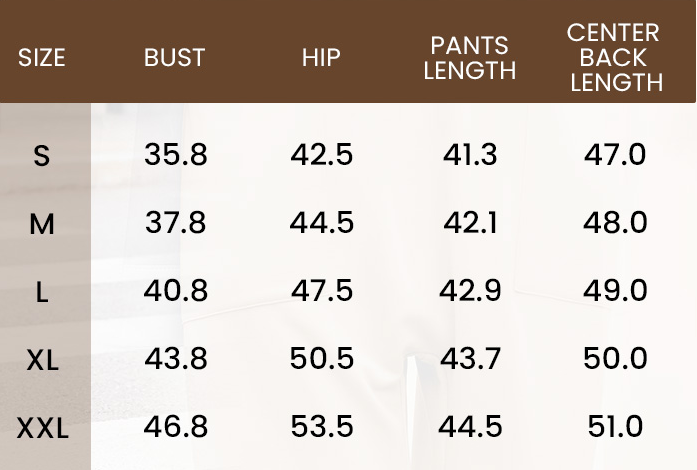Image resolution: width=697 pixels, height=470 pixels.
Task: Click the PANTS LENGTH column header
Action: pyautogui.click(x=470, y=58)
